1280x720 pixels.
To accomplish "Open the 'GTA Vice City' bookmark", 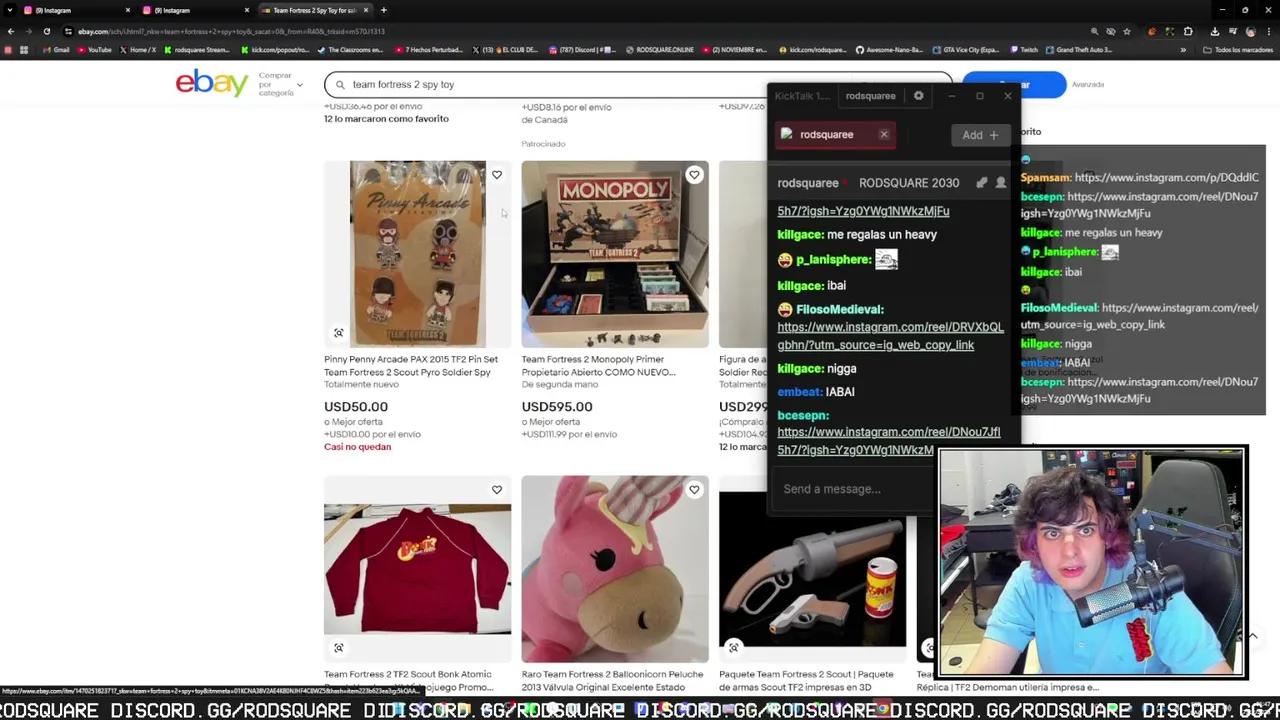I will (x=966, y=50).
